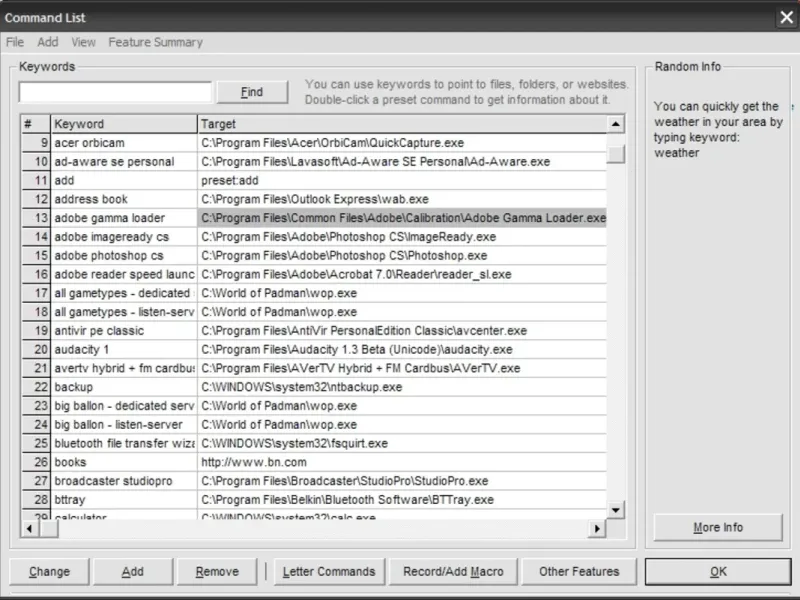Click the scroll down arrow of list
800x600 pixels.
click(x=616, y=510)
